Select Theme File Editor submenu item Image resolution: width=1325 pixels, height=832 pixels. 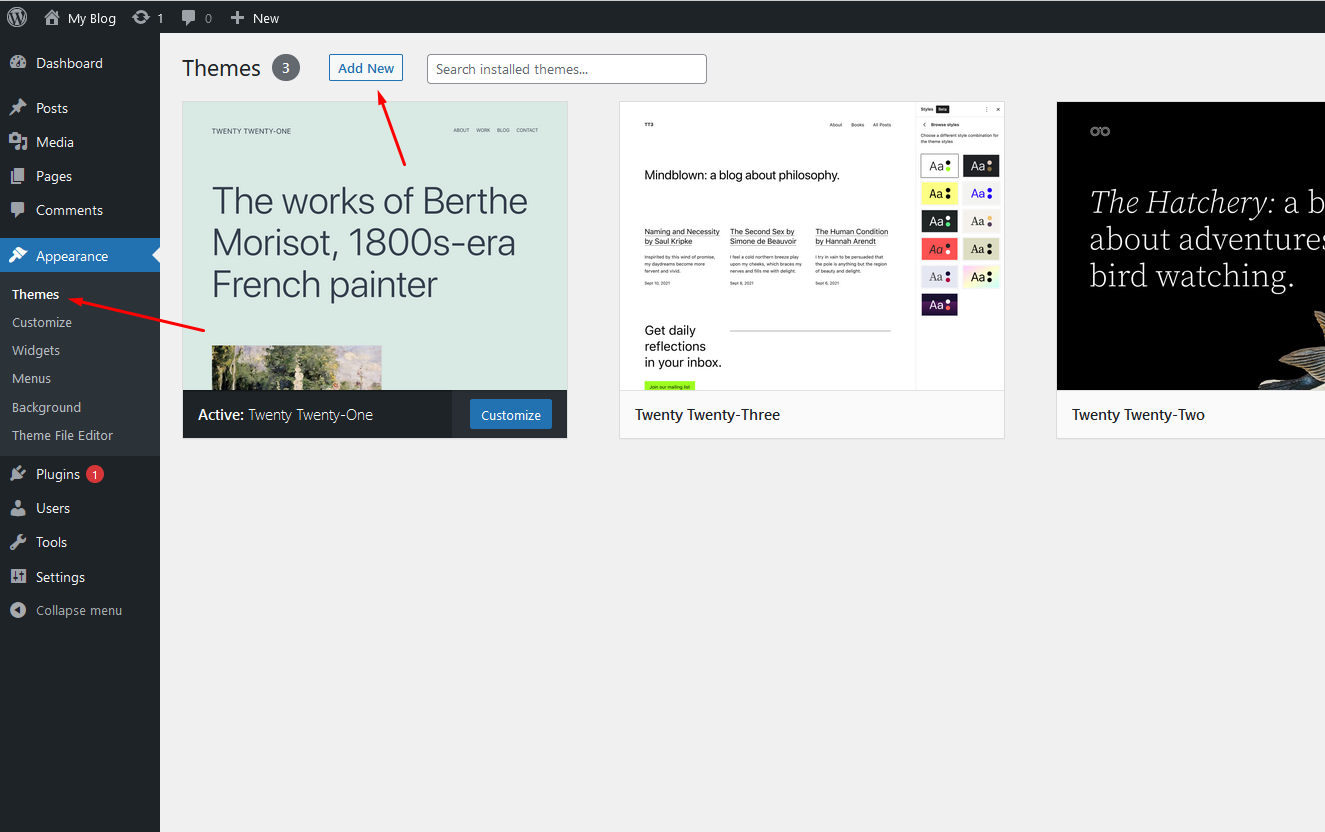point(62,435)
